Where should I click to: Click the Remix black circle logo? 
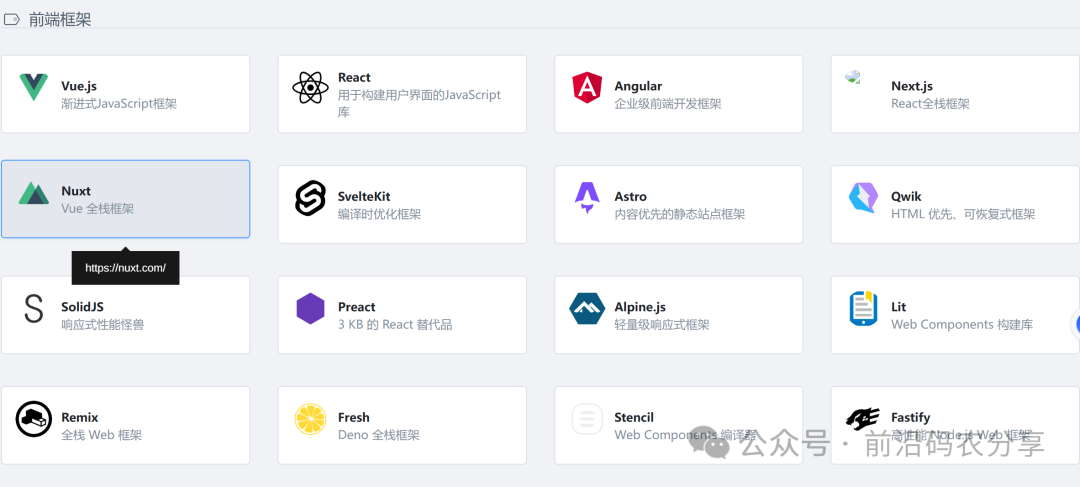point(34,419)
